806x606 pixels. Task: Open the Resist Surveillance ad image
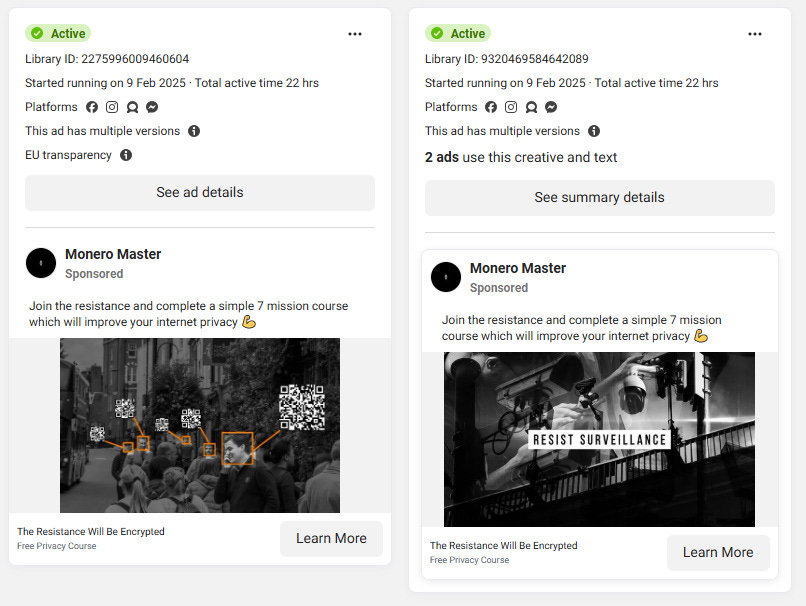[599, 439]
